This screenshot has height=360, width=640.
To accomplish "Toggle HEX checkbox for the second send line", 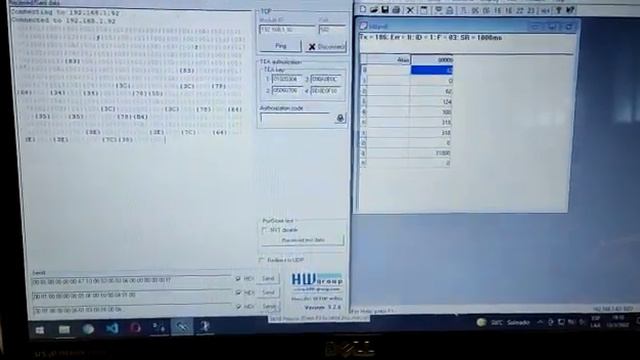I will pyautogui.click(x=238, y=293).
